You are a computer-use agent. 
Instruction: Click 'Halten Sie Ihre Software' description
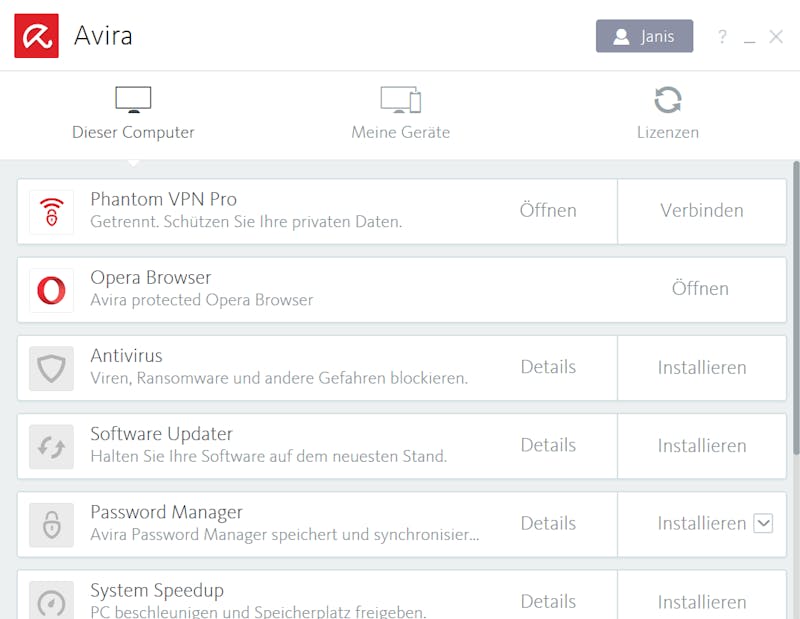(268, 456)
